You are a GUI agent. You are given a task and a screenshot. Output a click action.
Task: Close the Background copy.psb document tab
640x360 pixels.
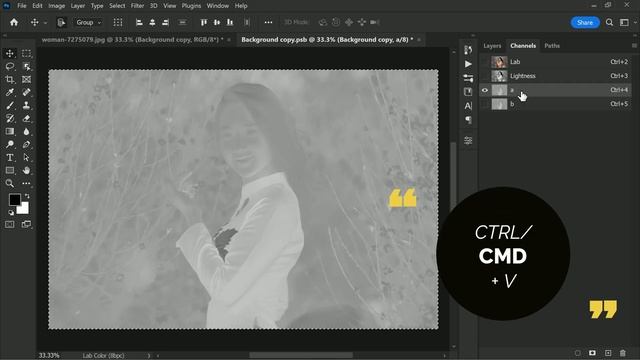419,40
